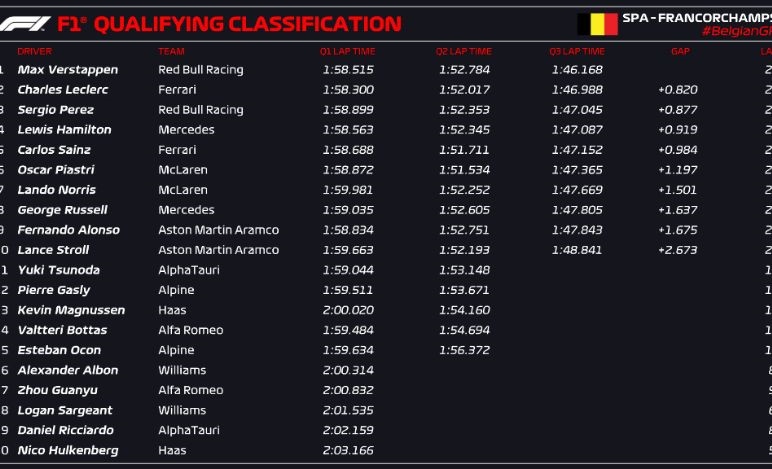
Task: Click Fernando Alonso's Aston Martin Aramco team
Action: pos(219,230)
